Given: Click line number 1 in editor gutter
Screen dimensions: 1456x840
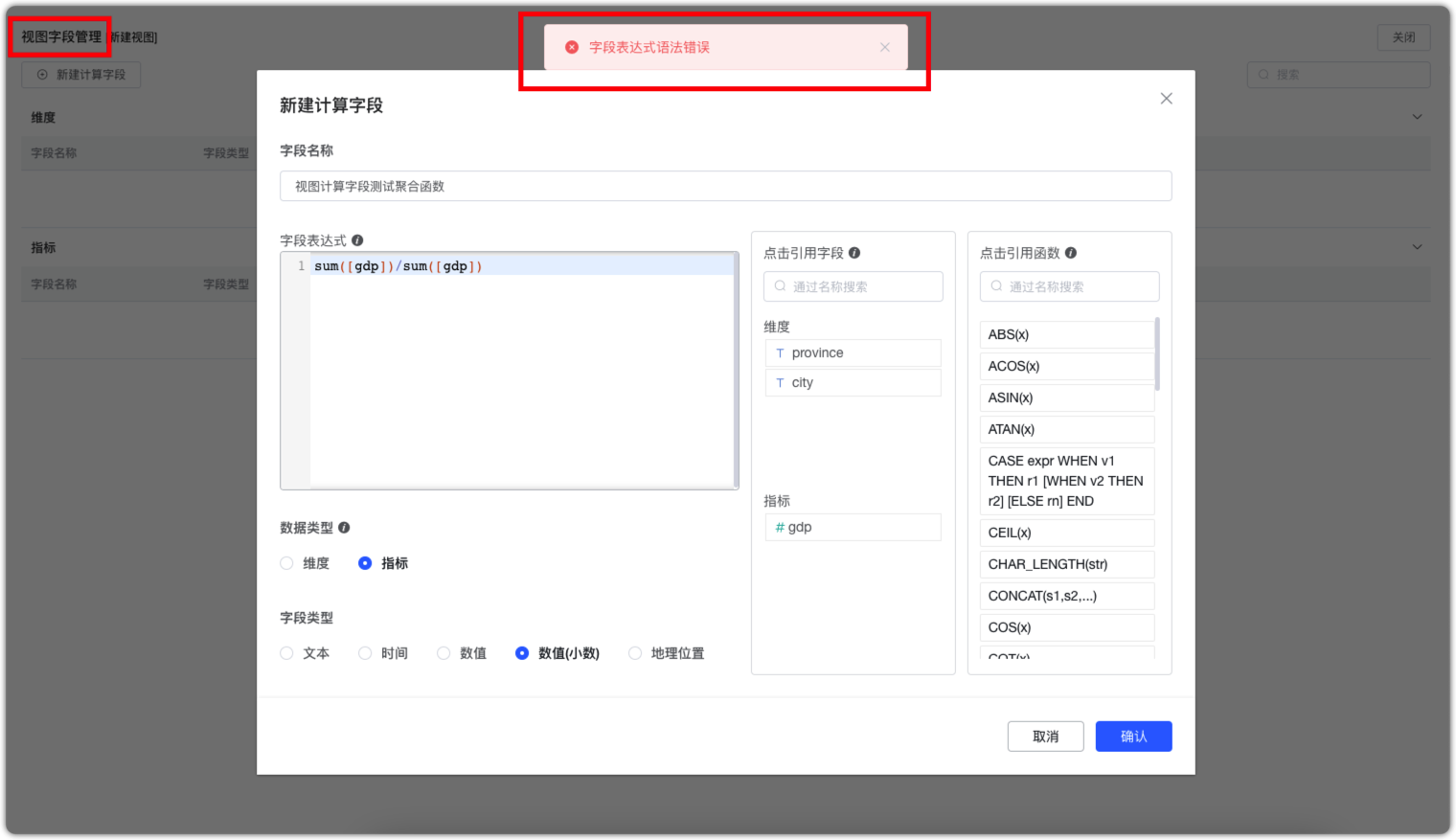Looking at the screenshot, I should click(301, 266).
